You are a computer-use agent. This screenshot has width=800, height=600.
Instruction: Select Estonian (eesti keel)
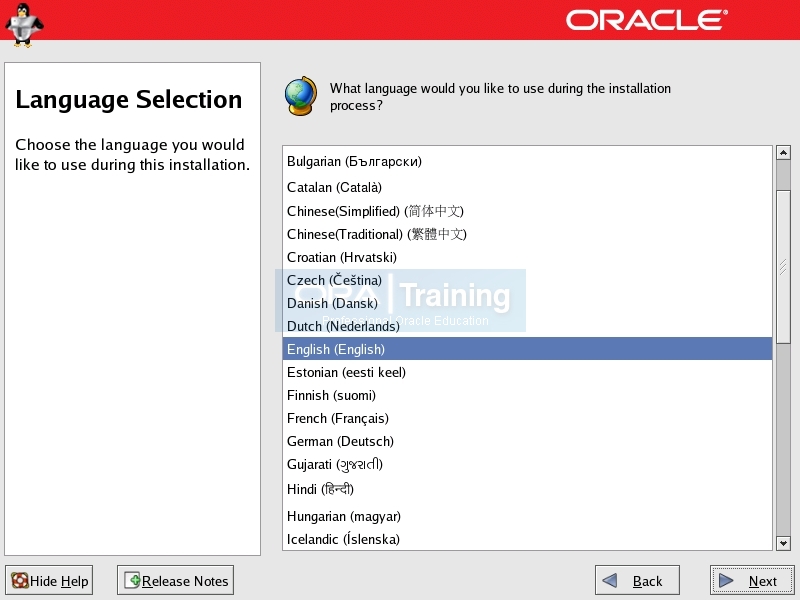click(x=527, y=372)
